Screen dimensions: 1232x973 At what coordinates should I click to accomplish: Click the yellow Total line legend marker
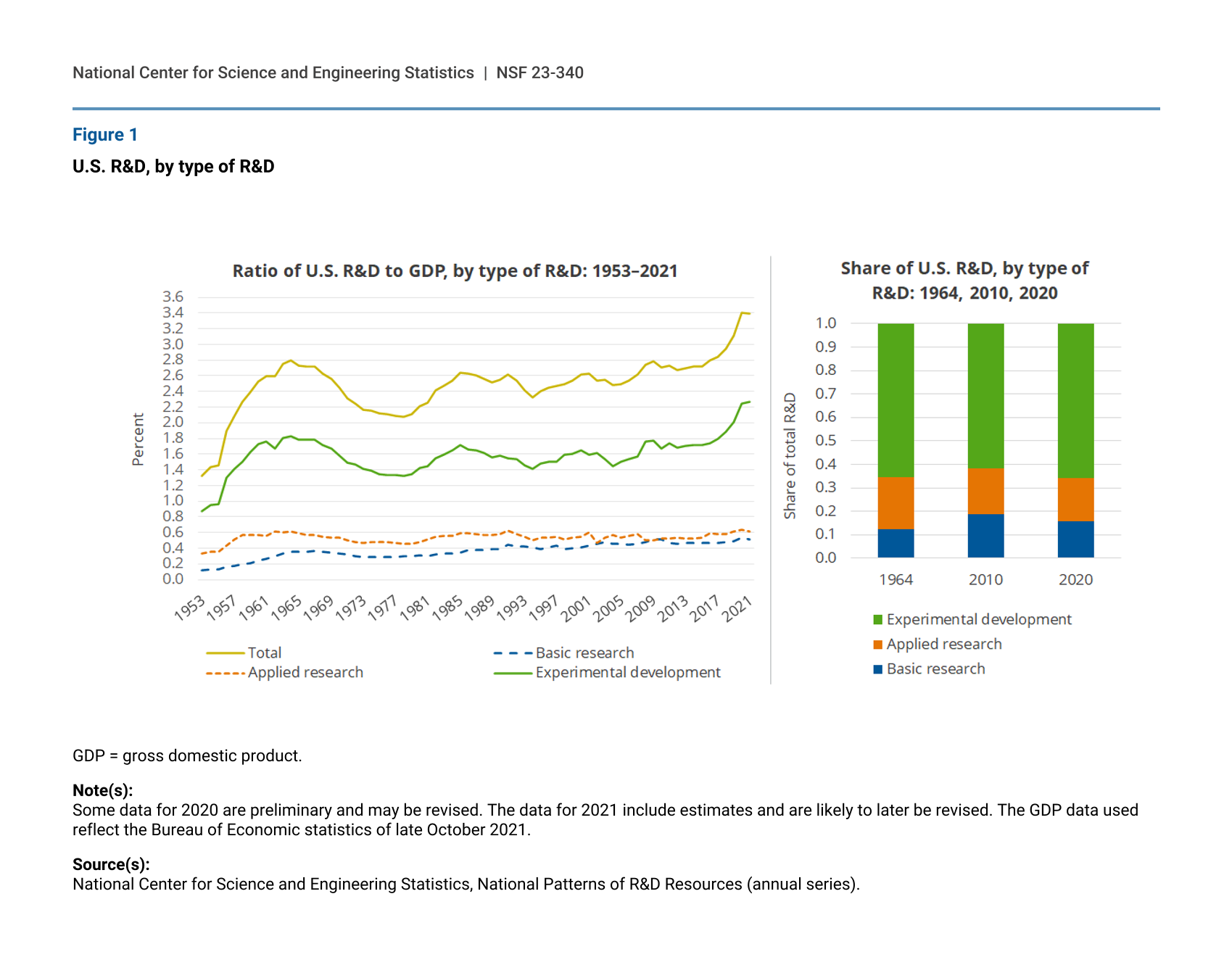tap(225, 653)
